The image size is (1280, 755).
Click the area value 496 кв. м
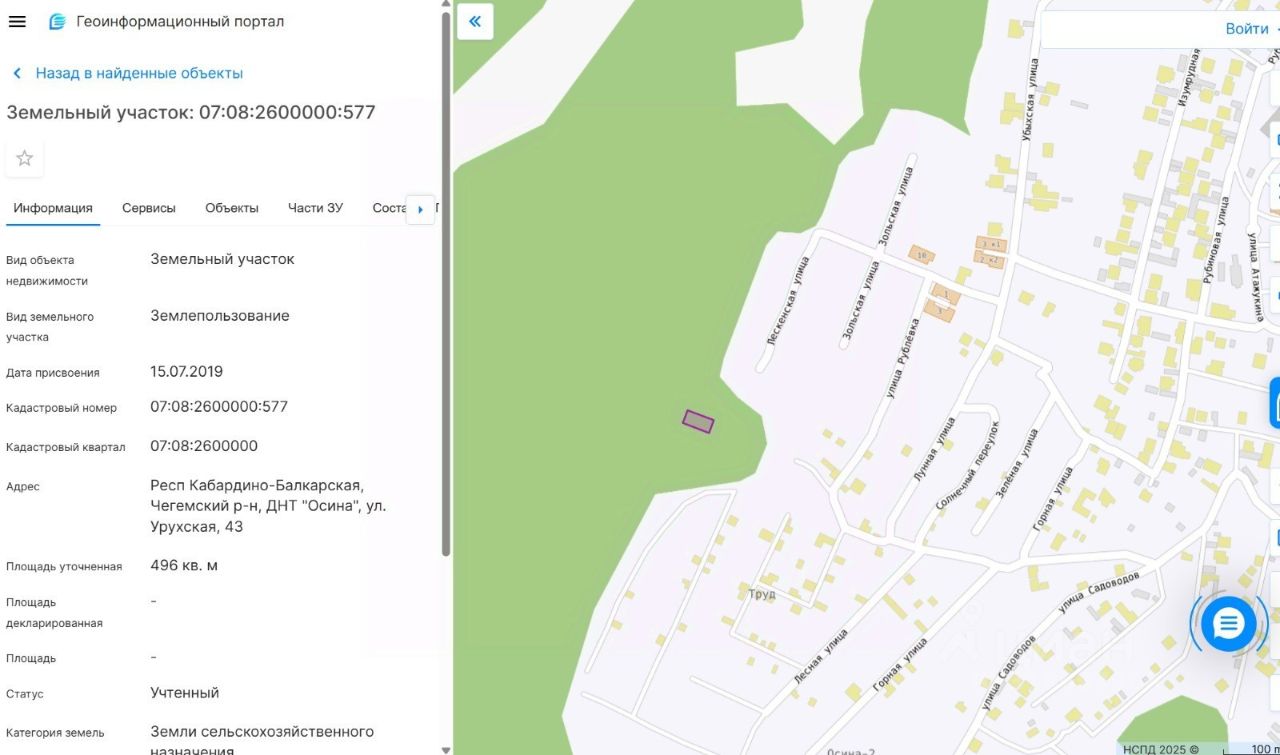pyautogui.click(x=184, y=565)
